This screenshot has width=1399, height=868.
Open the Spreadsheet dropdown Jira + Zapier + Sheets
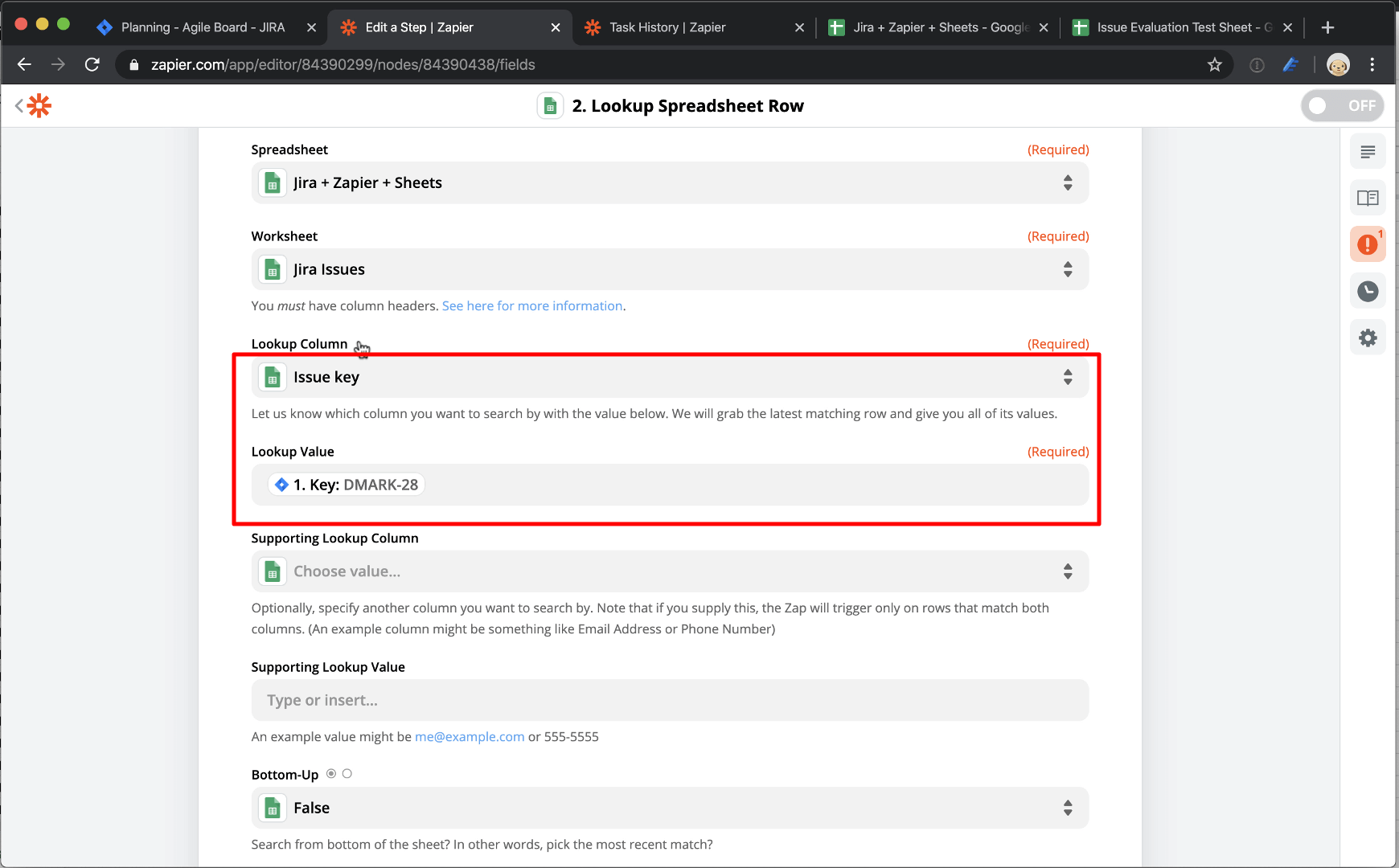coord(670,182)
